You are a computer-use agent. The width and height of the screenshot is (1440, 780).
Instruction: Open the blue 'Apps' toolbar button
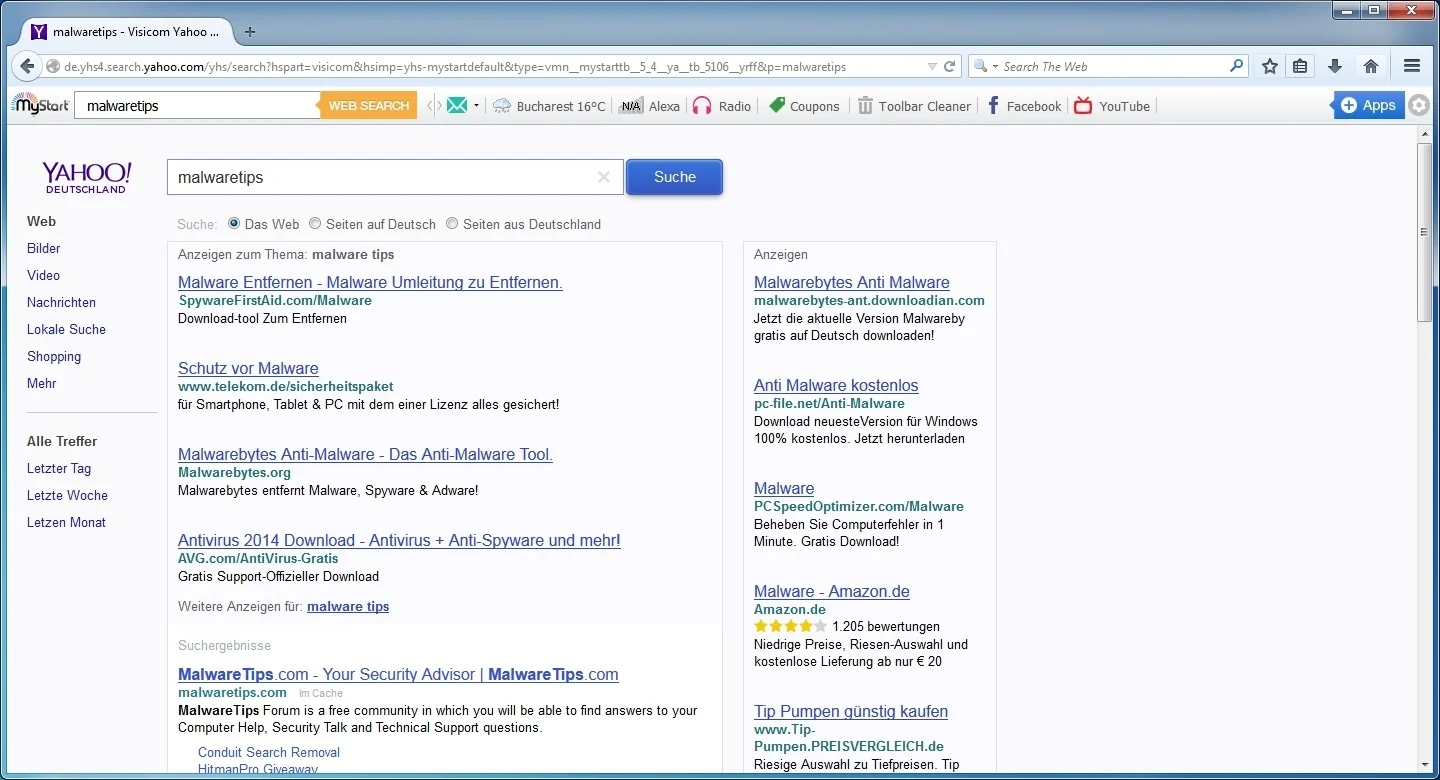[1368, 105]
